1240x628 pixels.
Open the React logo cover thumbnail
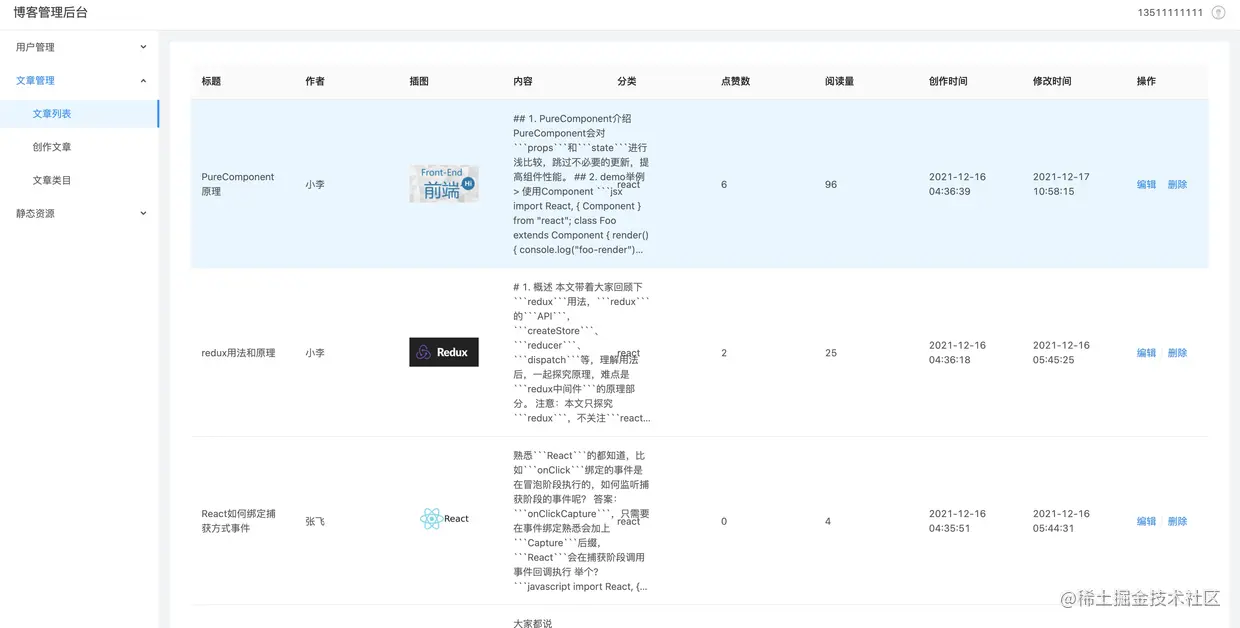point(444,518)
